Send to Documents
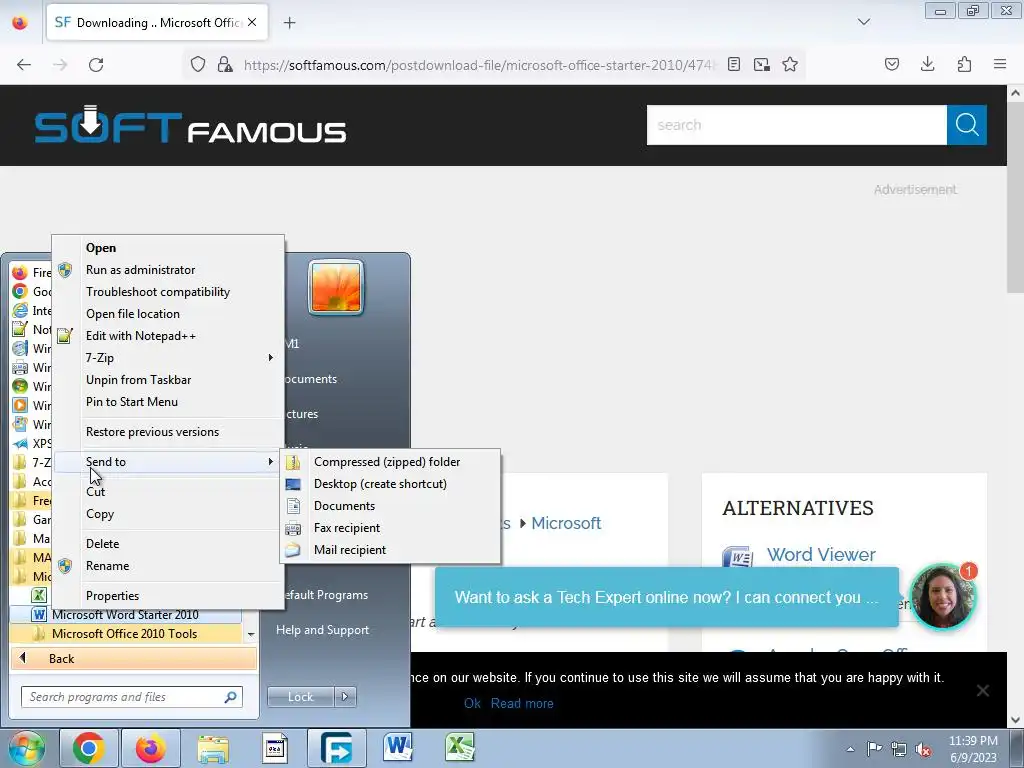The width and height of the screenshot is (1024, 768). coord(390,505)
